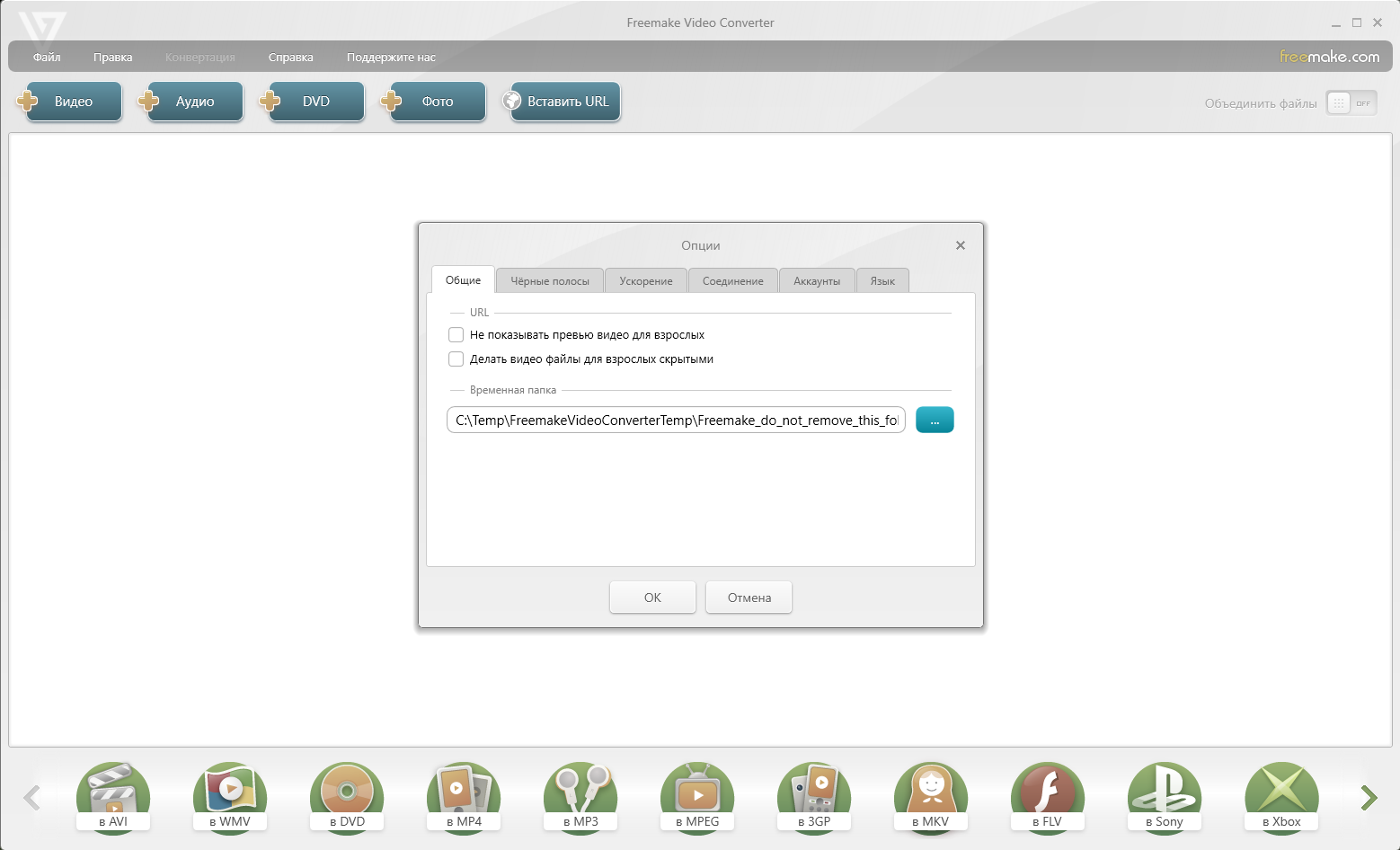Select the FLV Flash format icon
The height and width of the screenshot is (850, 1400).
[1048, 796]
